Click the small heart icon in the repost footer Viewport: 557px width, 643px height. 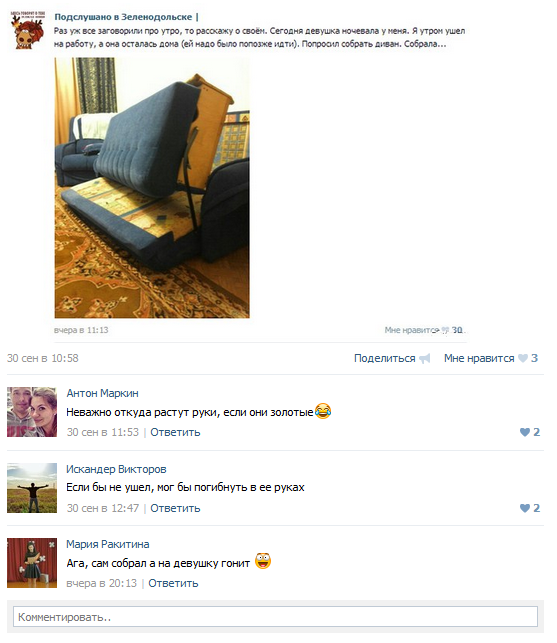click(445, 330)
